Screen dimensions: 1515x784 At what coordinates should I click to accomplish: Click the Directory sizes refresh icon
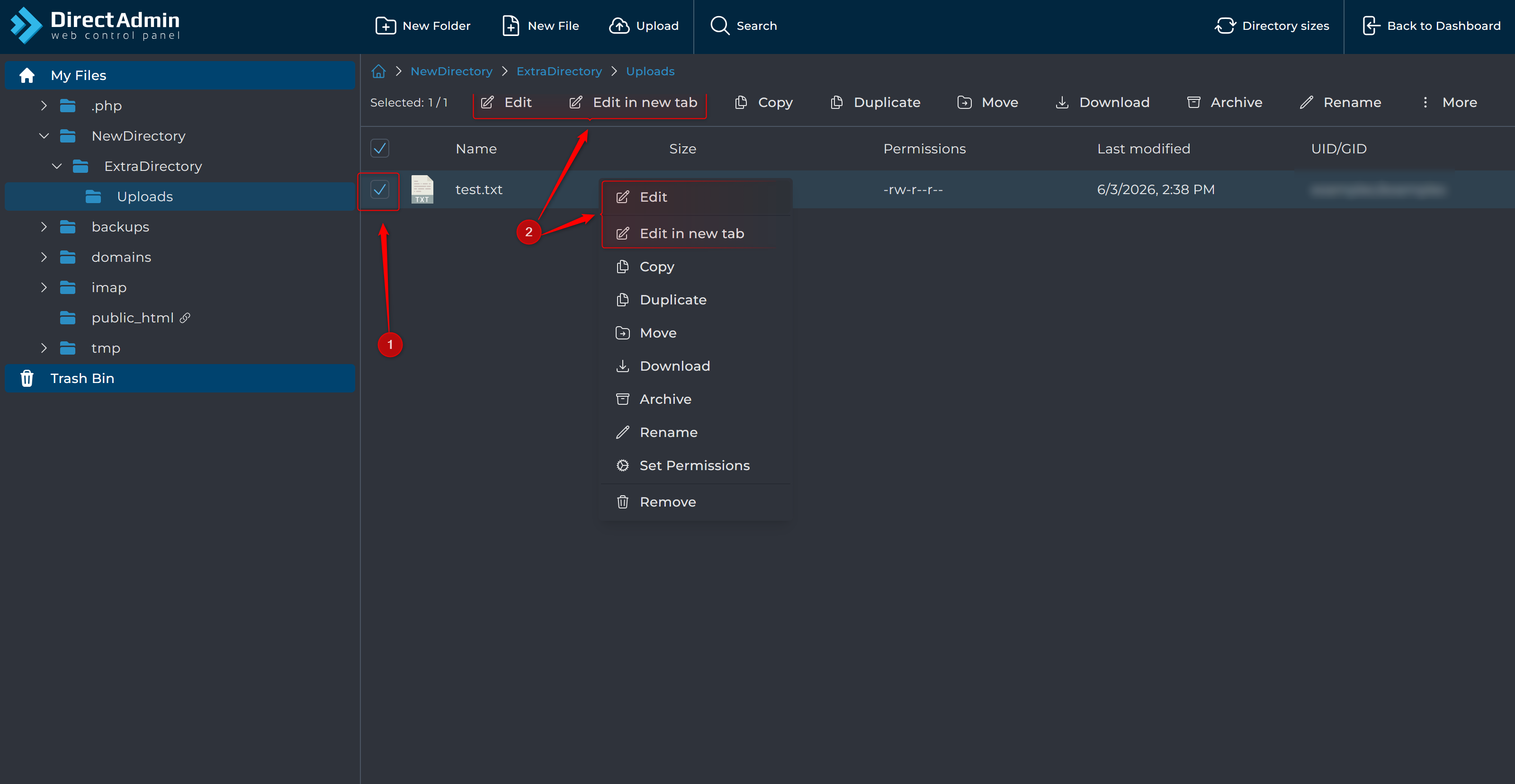point(1225,26)
